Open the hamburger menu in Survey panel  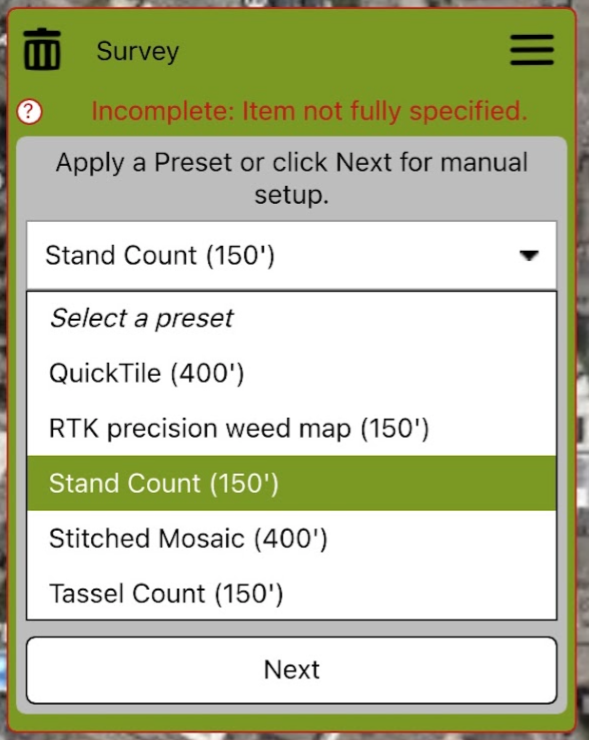(532, 50)
